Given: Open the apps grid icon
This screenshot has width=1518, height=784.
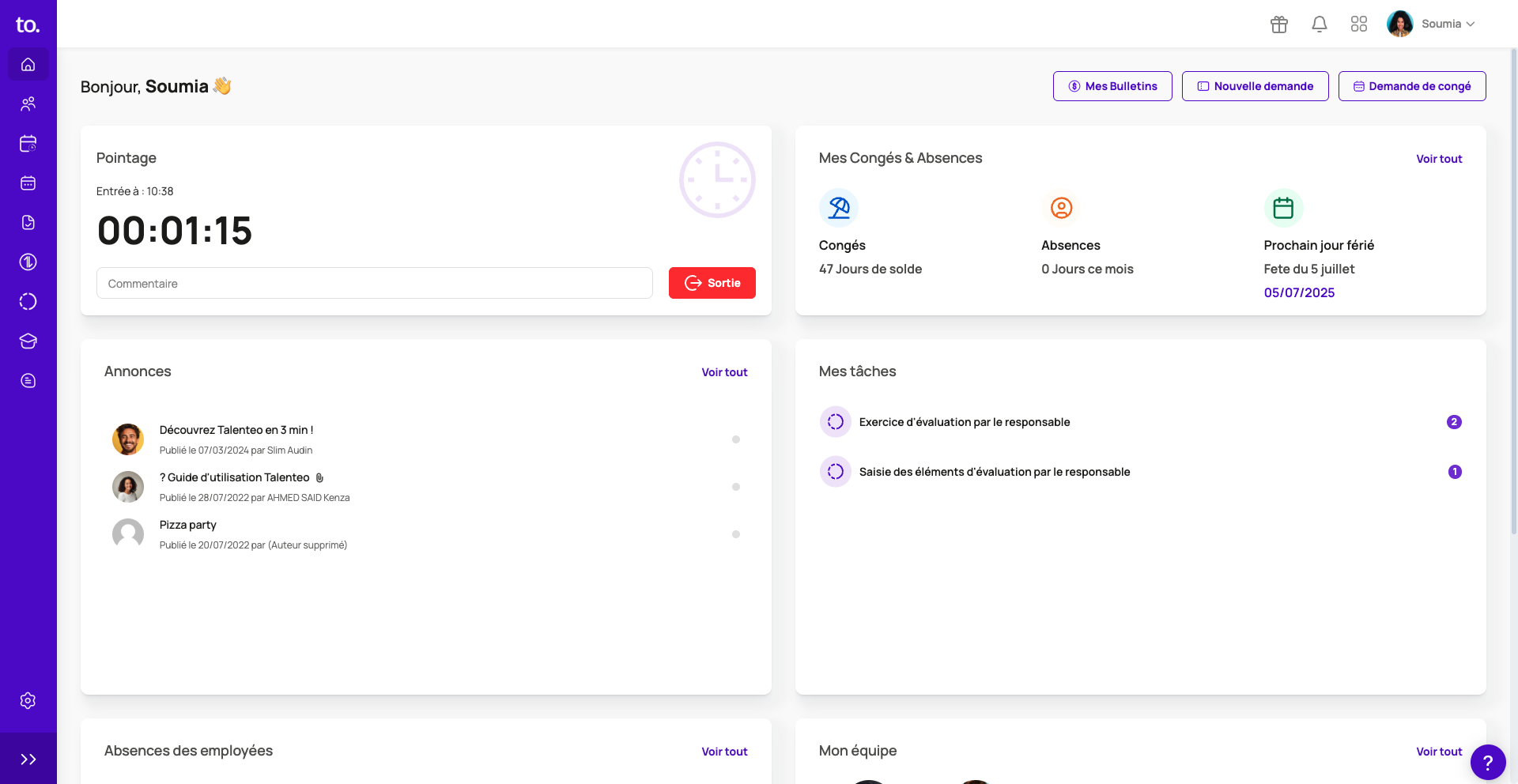Looking at the screenshot, I should (1358, 24).
